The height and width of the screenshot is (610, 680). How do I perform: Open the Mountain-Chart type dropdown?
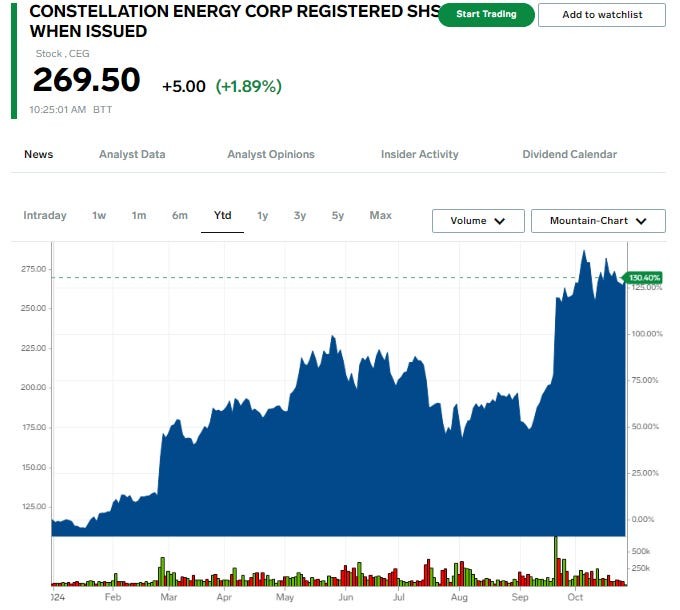click(598, 221)
